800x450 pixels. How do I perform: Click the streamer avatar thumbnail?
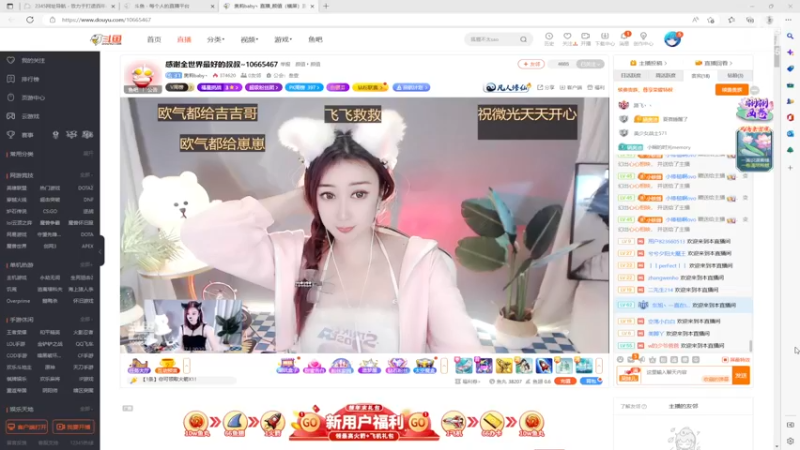pyautogui.click(x=142, y=76)
